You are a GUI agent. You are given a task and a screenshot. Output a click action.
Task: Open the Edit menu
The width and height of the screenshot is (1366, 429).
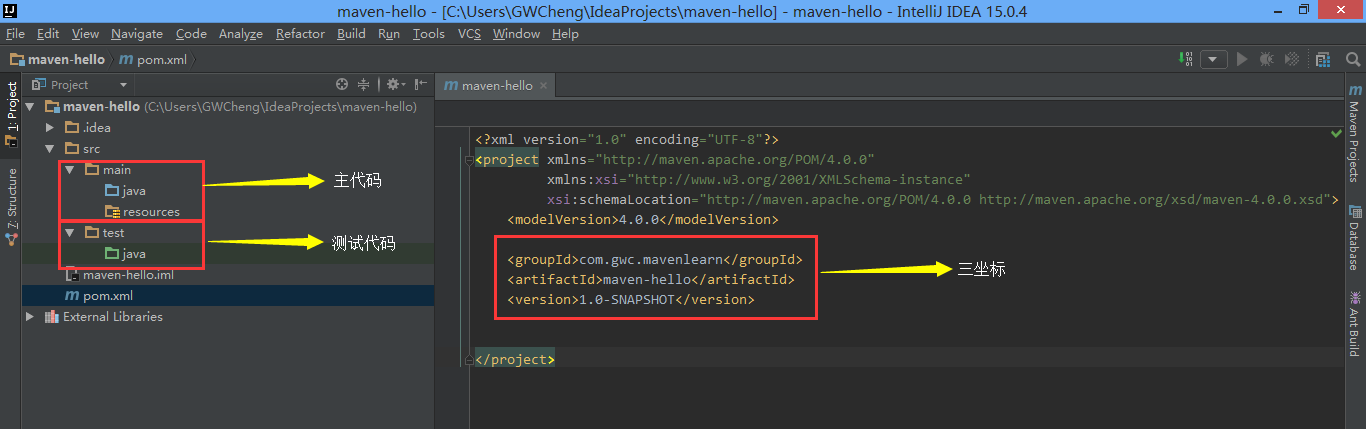click(48, 33)
